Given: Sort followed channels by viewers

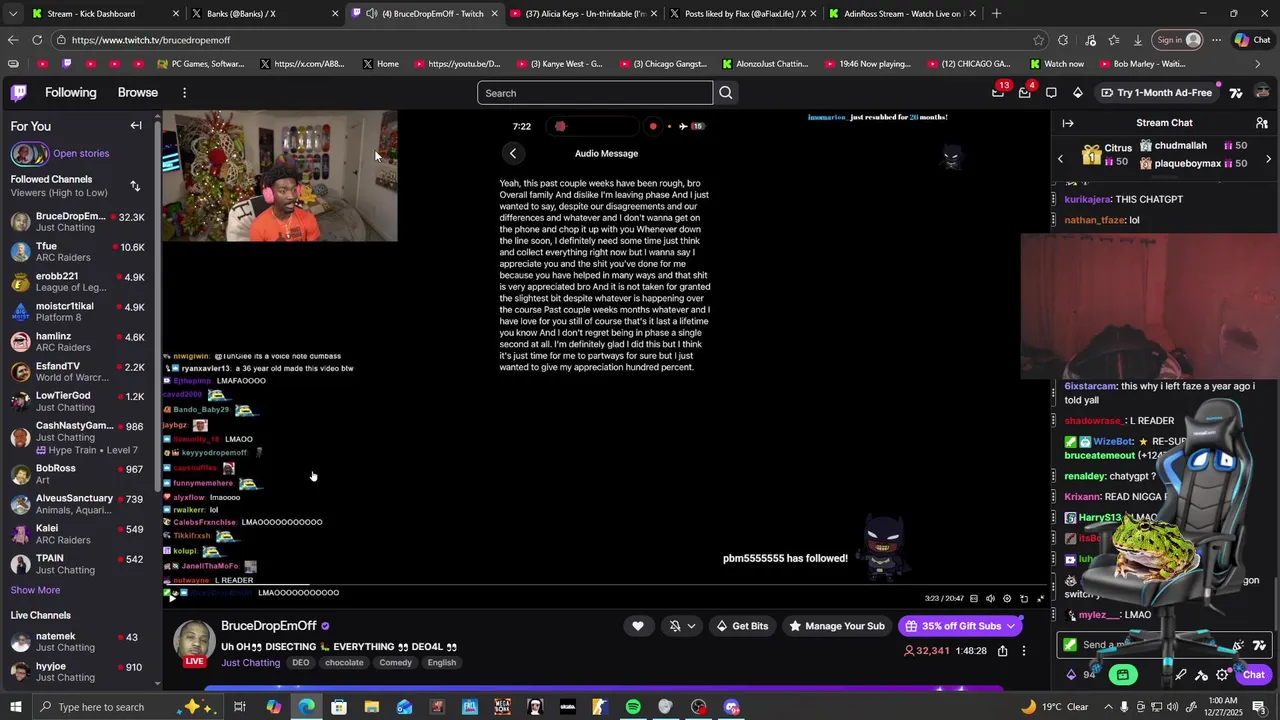Looking at the screenshot, I should (x=135, y=186).
